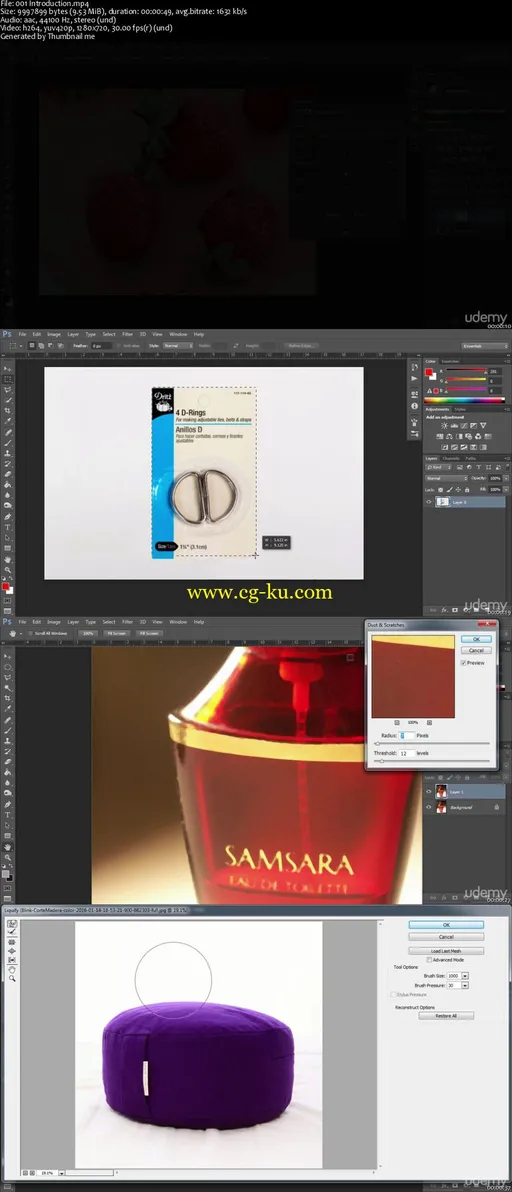Image resolution: width=512 pixels, height=1192 pixels.
Task: Select Hand tool in Samsara Photoshop toolbar
Action: 8,847
